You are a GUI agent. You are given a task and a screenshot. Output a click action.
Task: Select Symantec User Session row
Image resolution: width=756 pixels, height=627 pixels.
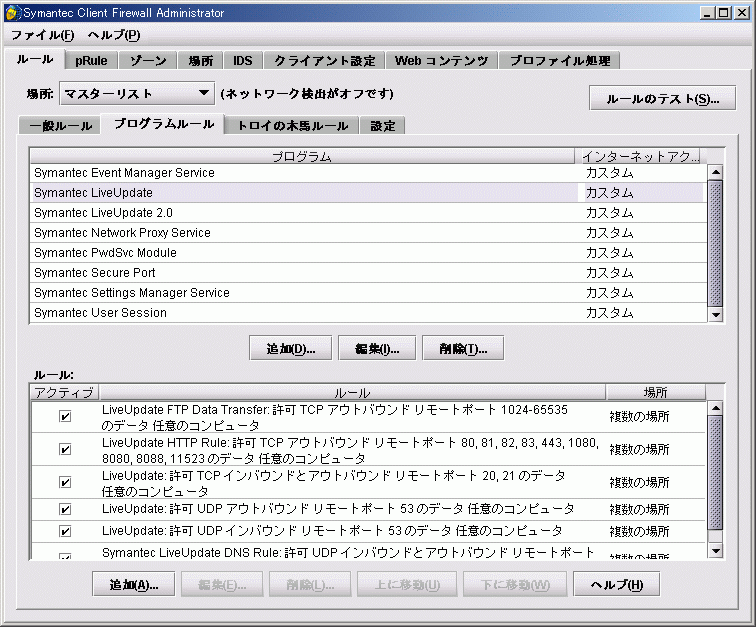point(367,313)
